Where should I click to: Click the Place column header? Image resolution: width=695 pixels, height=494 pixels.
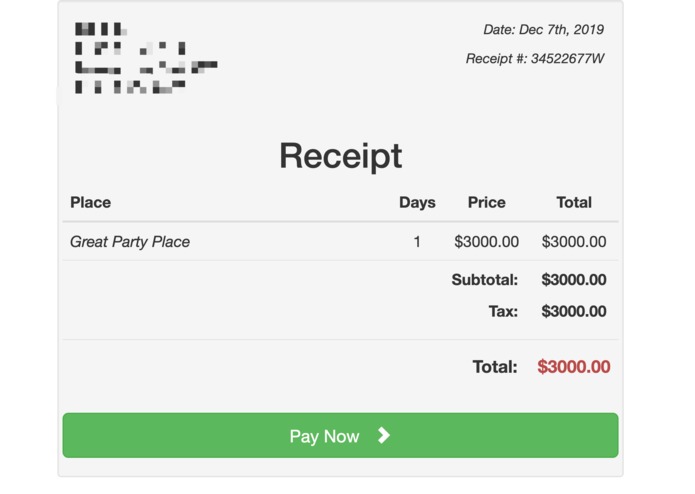tap(90, 202)
